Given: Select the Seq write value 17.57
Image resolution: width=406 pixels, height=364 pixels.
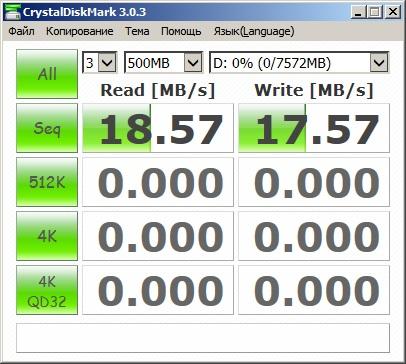Looking at the screenshot, I should pos(314,128).
